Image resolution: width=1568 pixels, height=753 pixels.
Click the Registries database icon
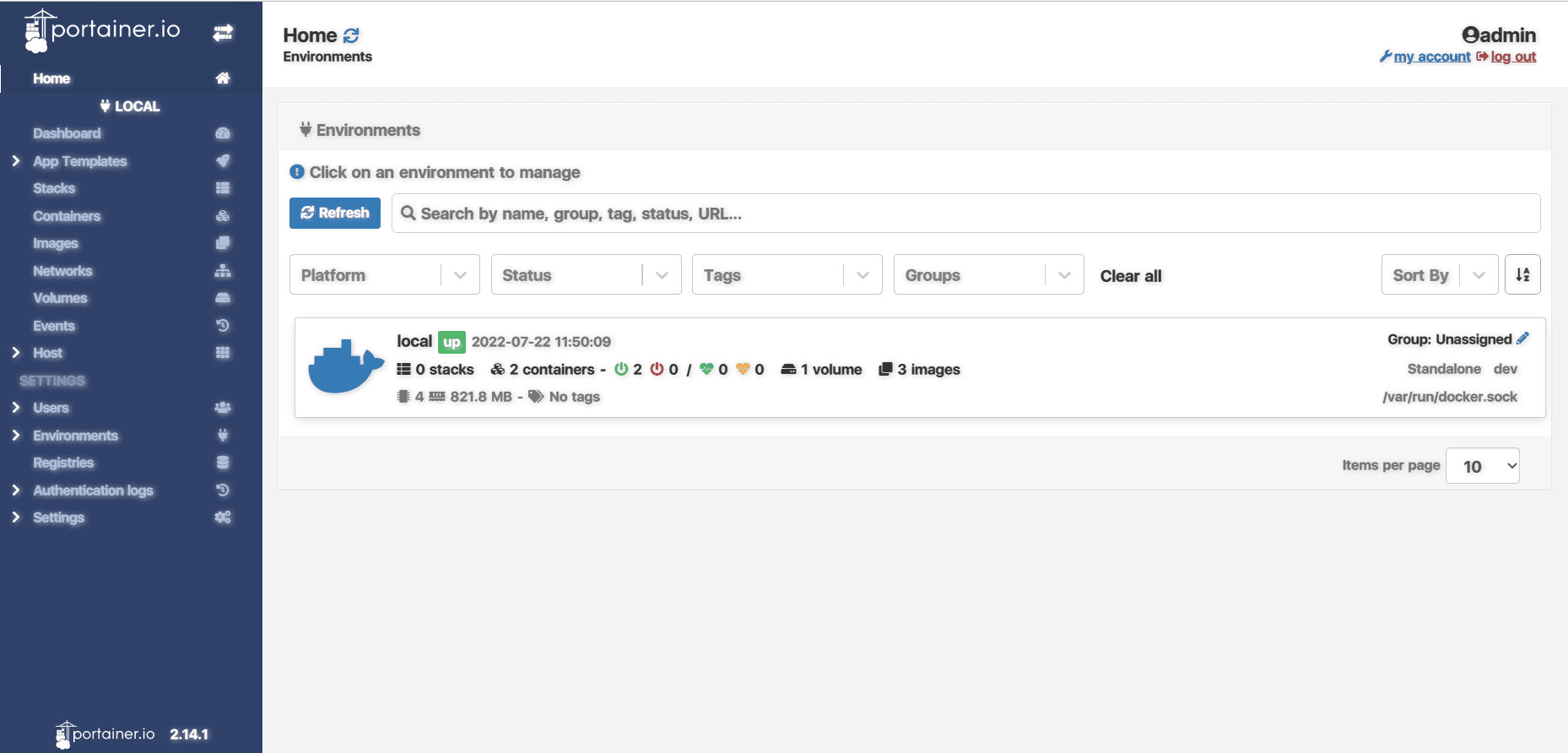223,463
